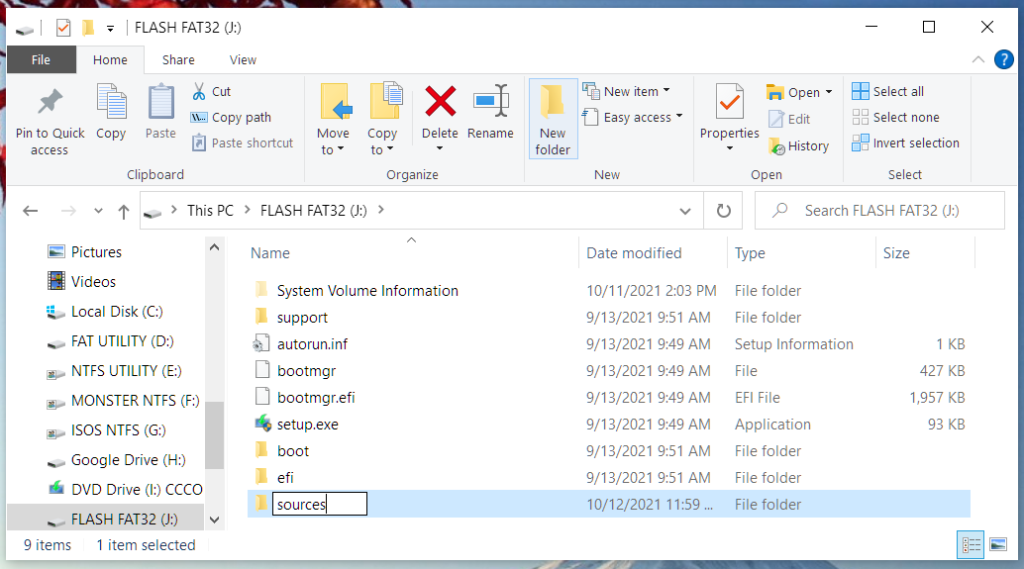
Task: Select NTFS UTILITY (E:) drive
Action: pos(114,370)
